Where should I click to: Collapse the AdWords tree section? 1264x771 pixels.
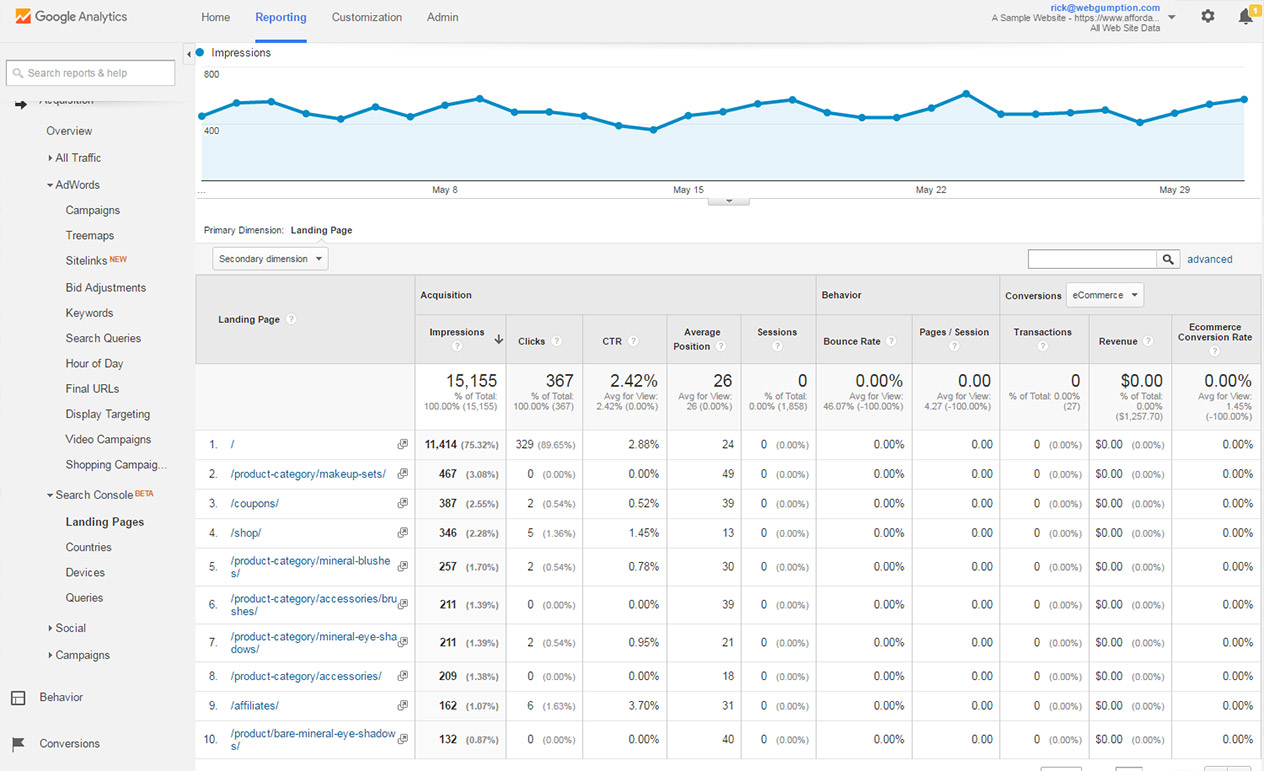[50, 185]
